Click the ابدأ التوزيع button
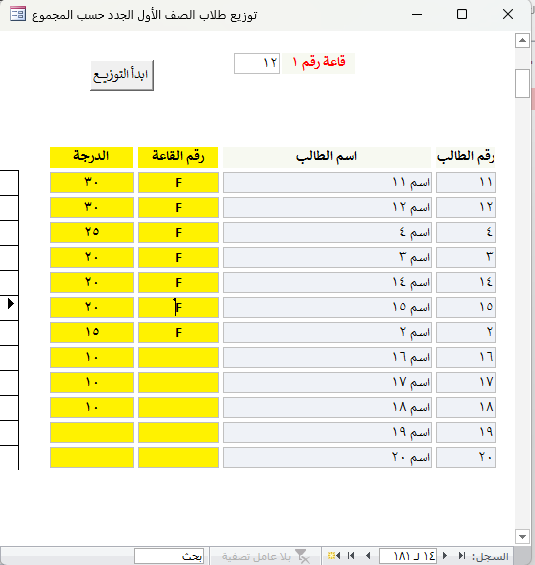The height and width of the screenshot is (565, 535). 122,75
